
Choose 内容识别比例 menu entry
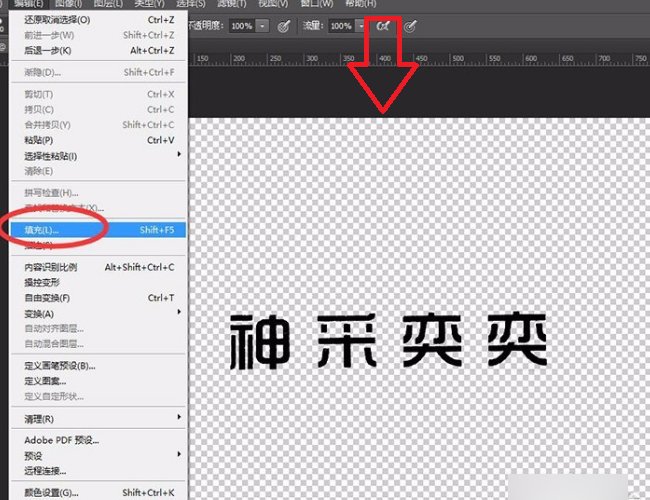pos(99,267)
